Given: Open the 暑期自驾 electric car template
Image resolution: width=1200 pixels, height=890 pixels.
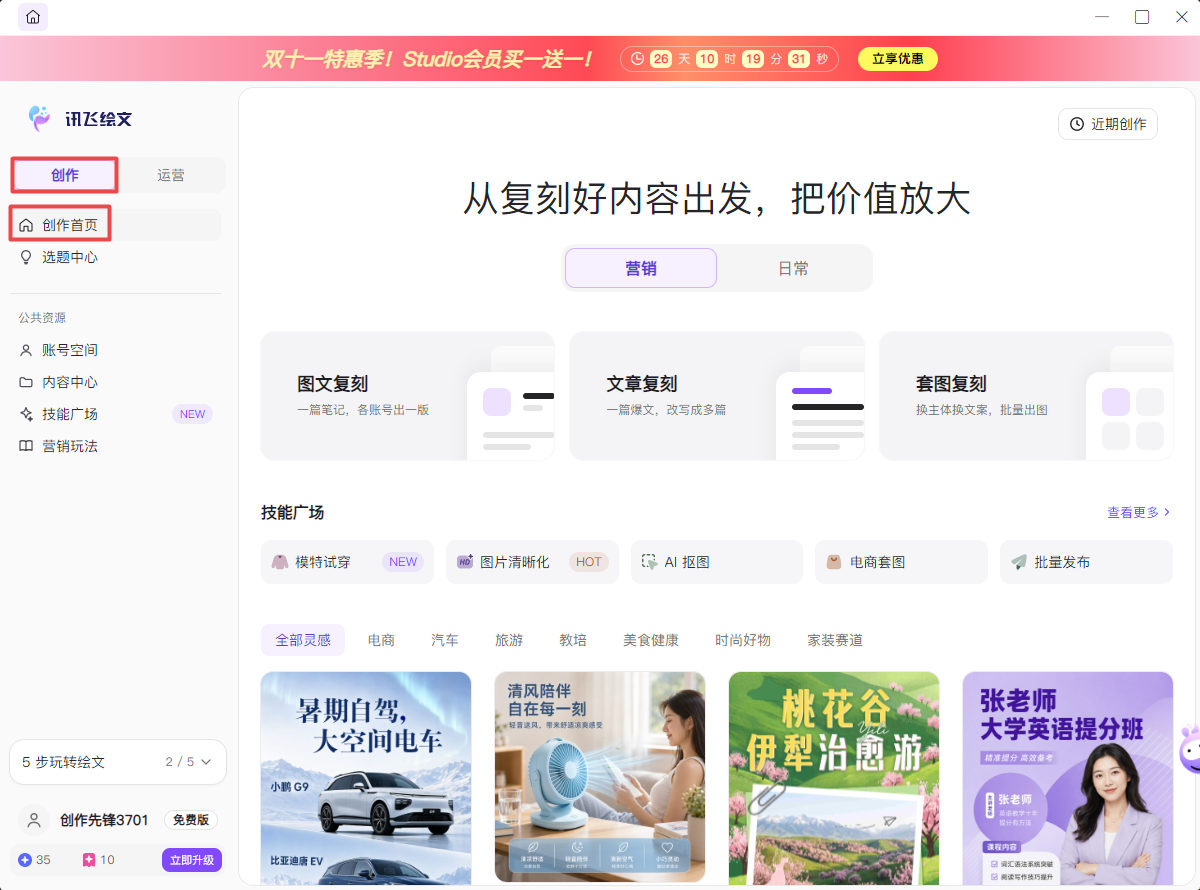Looking at the screenshot, I should click(366, 778).
